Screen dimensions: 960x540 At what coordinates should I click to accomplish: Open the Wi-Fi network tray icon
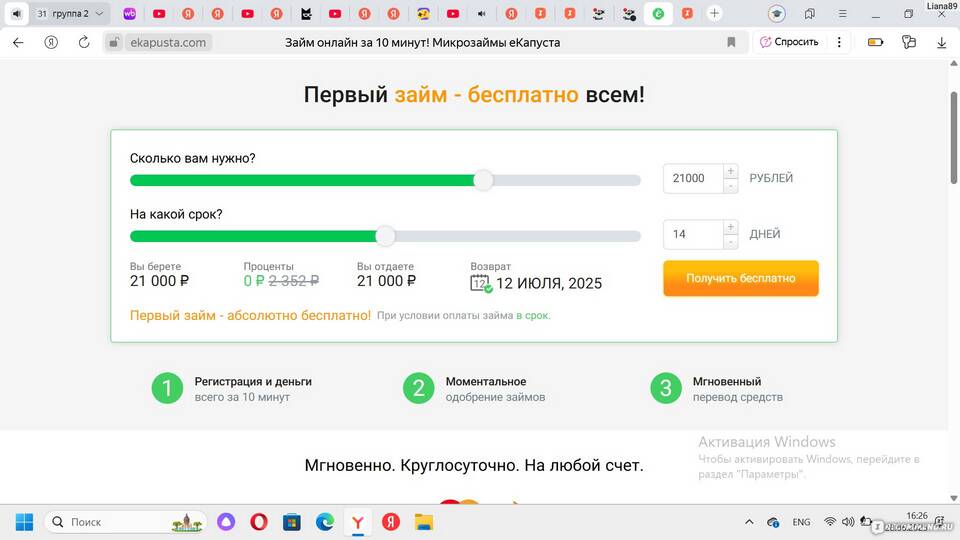830,522
